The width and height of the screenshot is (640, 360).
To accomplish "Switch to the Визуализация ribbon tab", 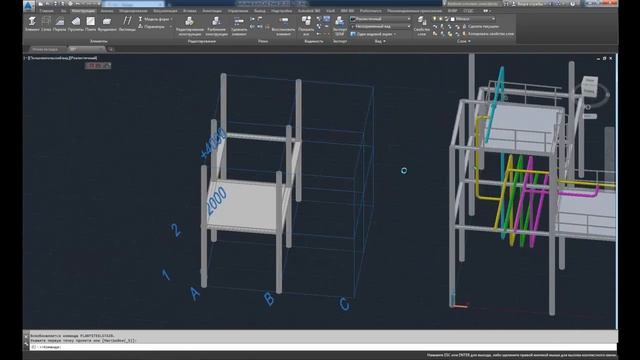I will pyautogui.click(x=165, y=11).
